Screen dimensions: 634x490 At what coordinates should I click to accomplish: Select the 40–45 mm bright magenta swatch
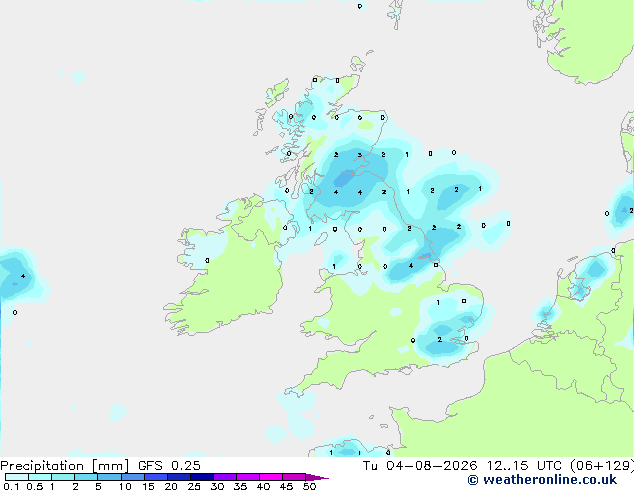click(x=271, y=477)
